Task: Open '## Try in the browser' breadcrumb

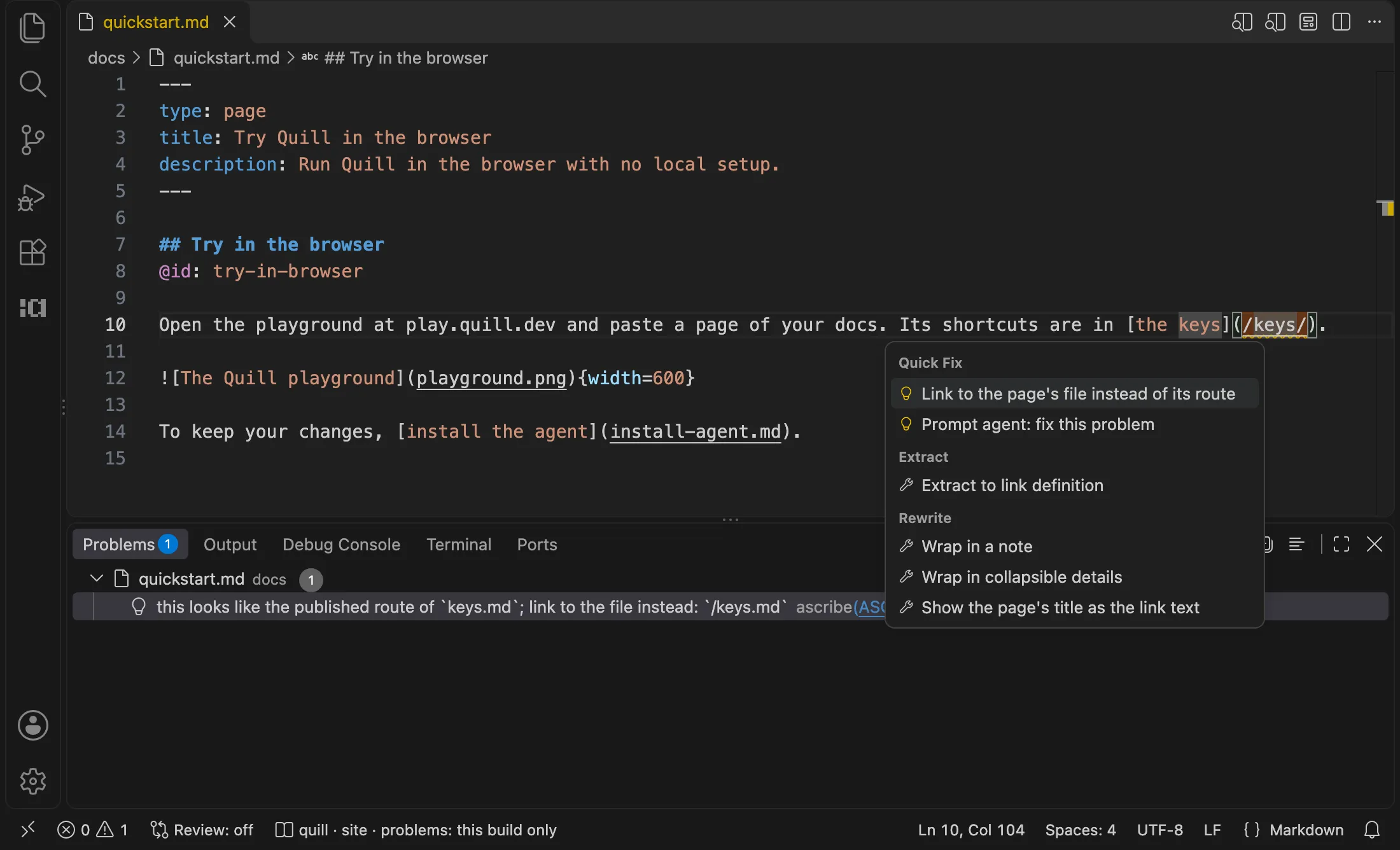Action: click(406, 58)
